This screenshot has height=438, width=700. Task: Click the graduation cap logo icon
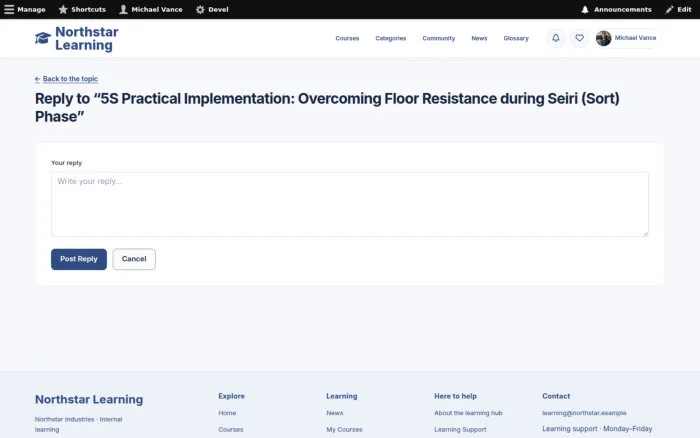pos(43,38)
